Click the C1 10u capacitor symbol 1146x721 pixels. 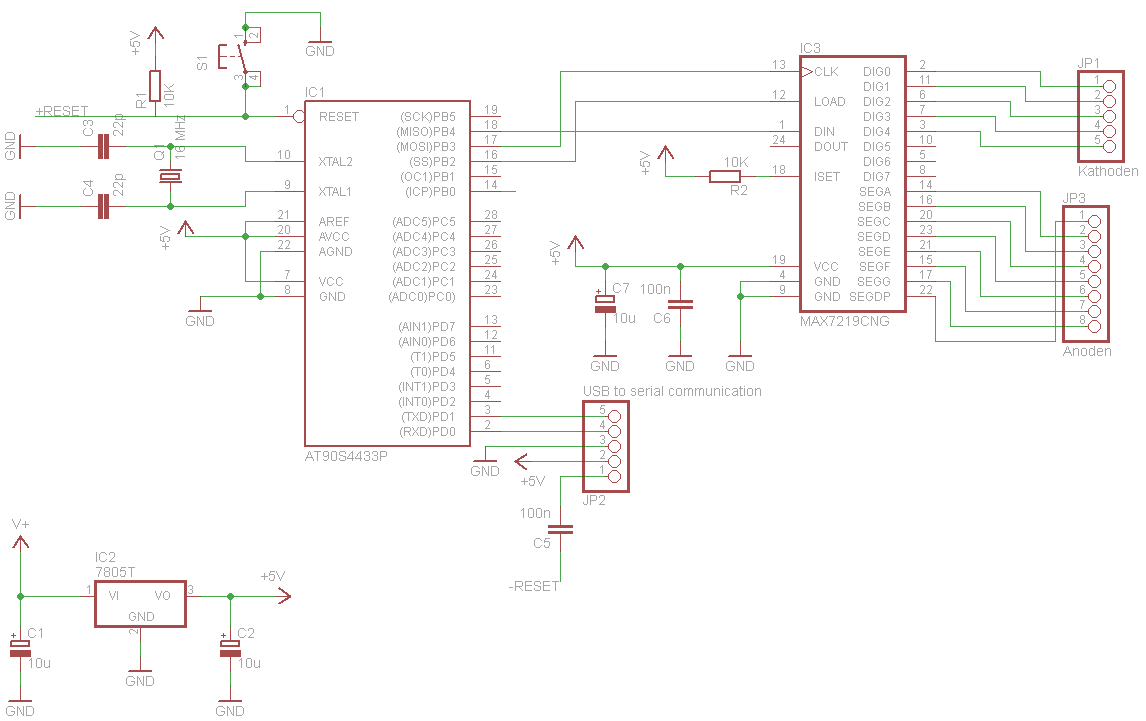(20, 648)
